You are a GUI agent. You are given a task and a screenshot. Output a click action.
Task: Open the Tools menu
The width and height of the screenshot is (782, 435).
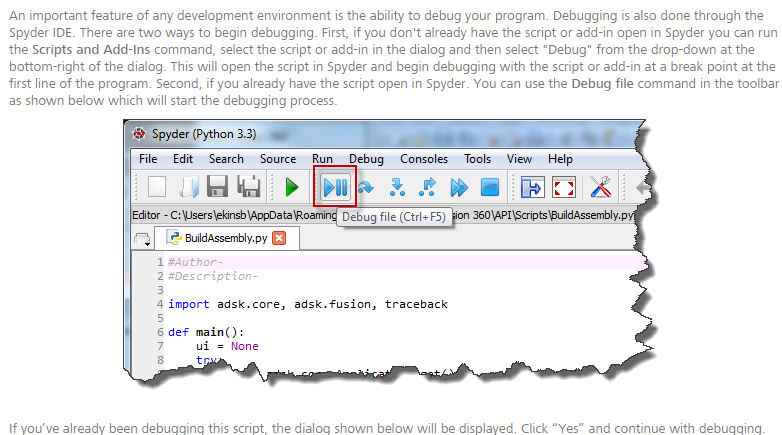pos(477,159)
